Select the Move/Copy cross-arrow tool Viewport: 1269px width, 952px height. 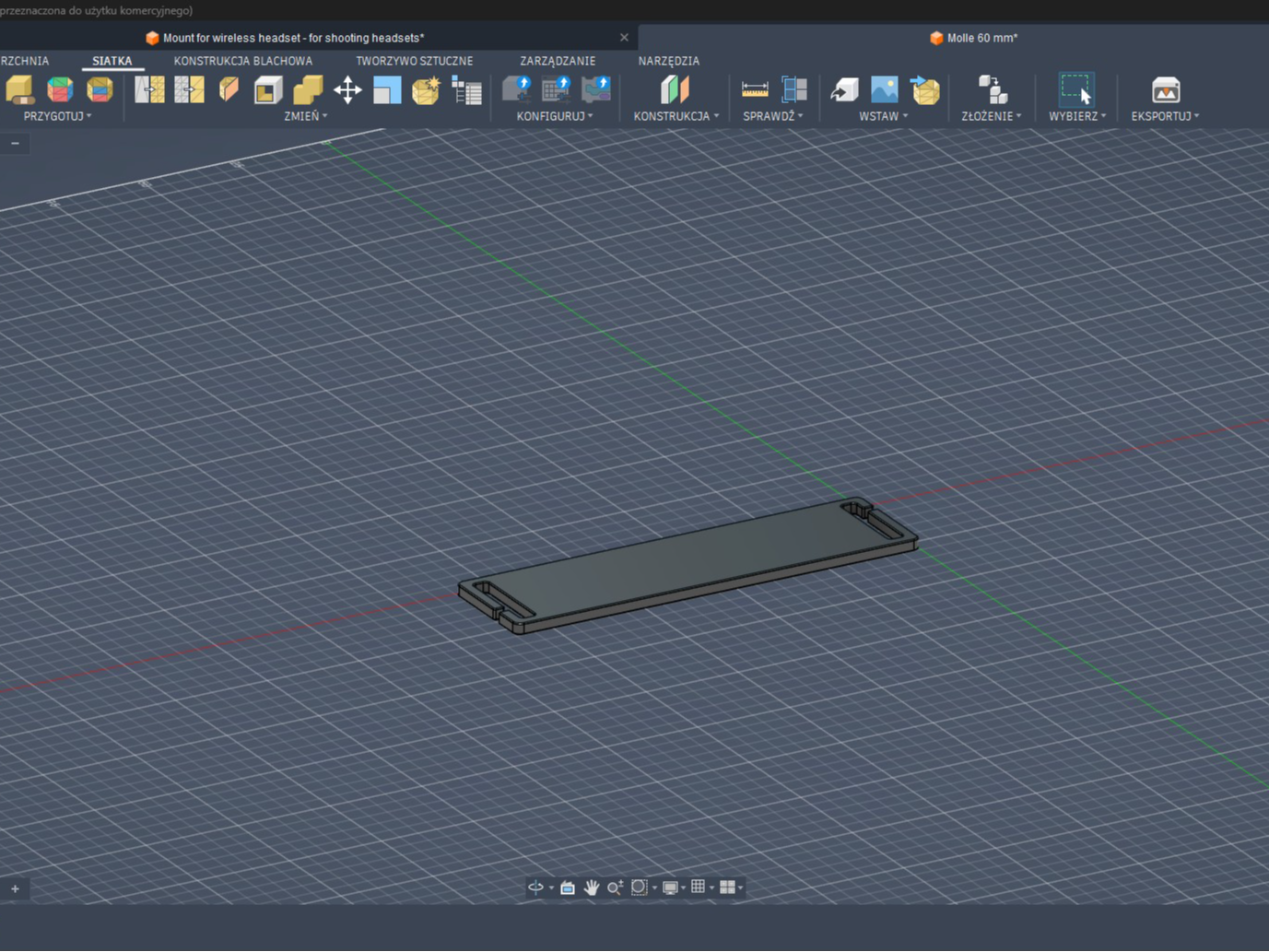coord(347,90)
